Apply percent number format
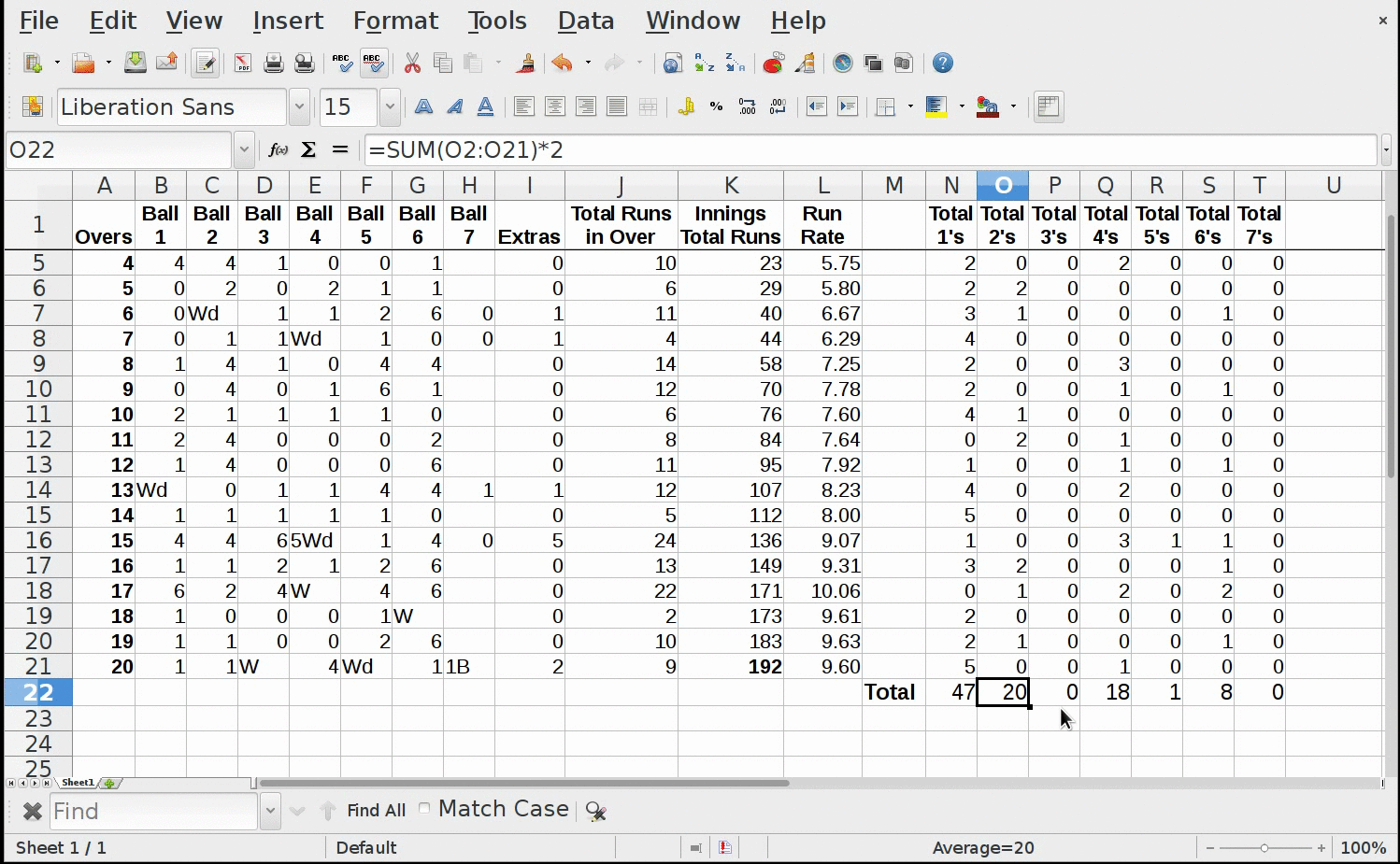This screenshot has height=864, width=1400. (716, 106)
